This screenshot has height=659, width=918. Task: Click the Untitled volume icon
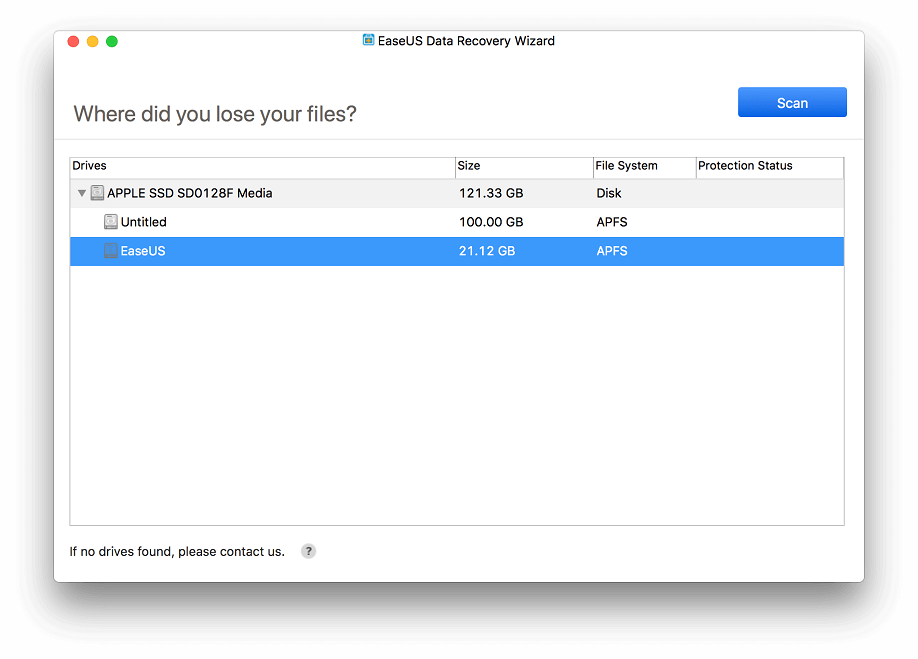click(x=111, y=222)
